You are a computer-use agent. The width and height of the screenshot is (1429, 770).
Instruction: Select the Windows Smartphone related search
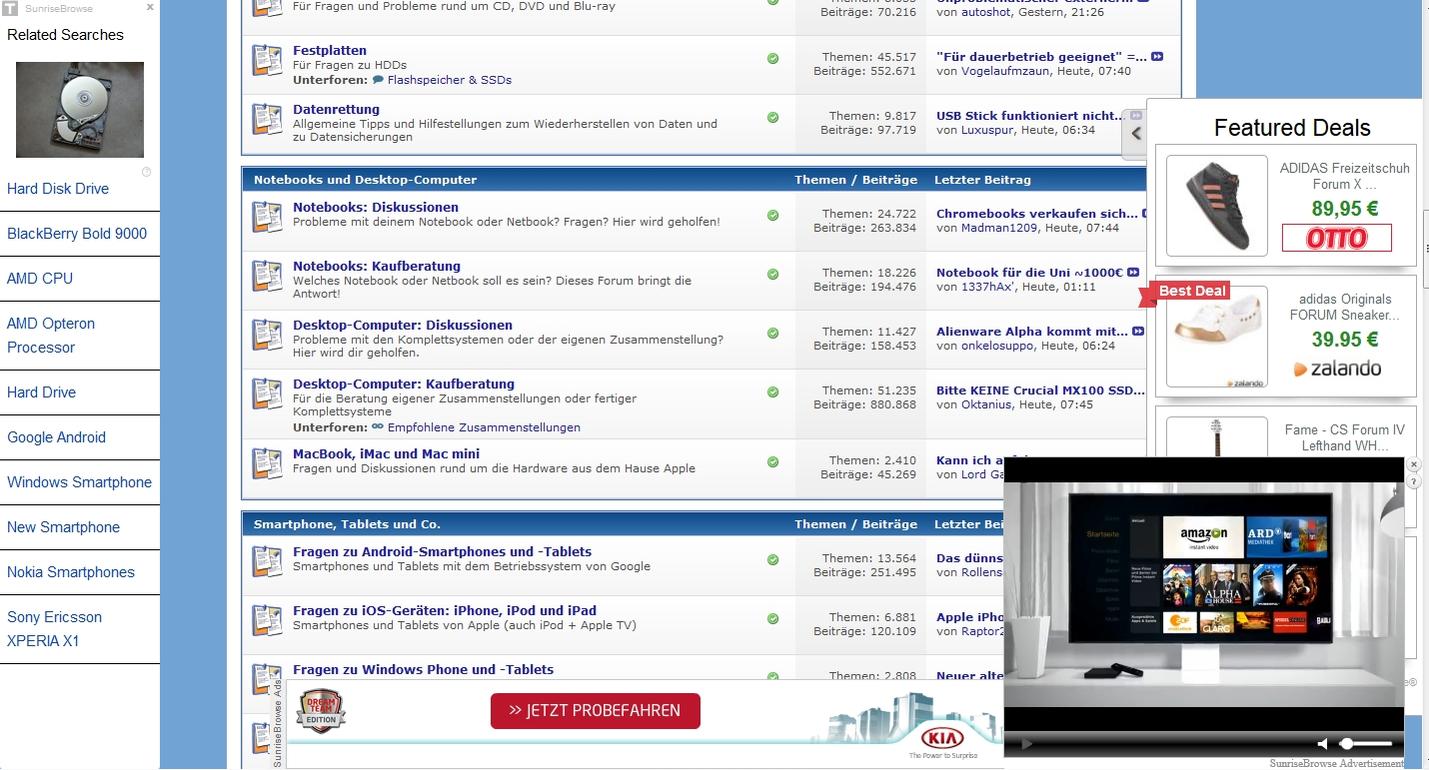79,483
